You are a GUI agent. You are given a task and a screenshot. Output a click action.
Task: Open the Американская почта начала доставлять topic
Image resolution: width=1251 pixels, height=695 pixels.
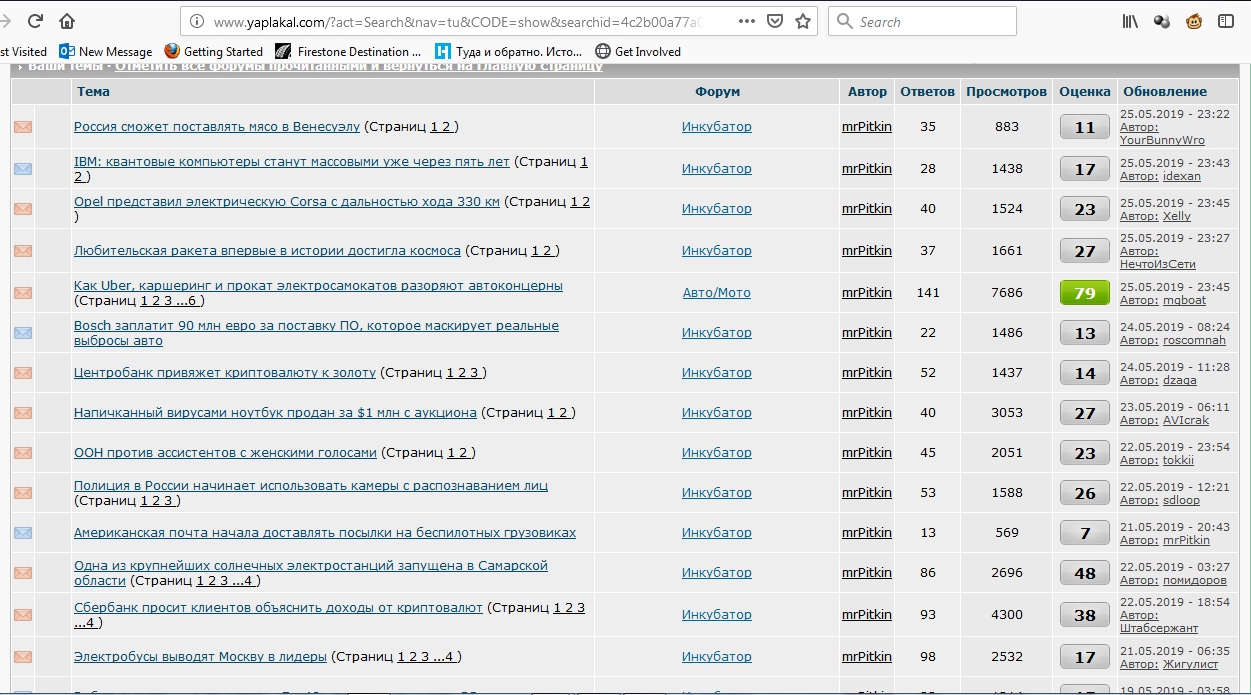[325, 532]
